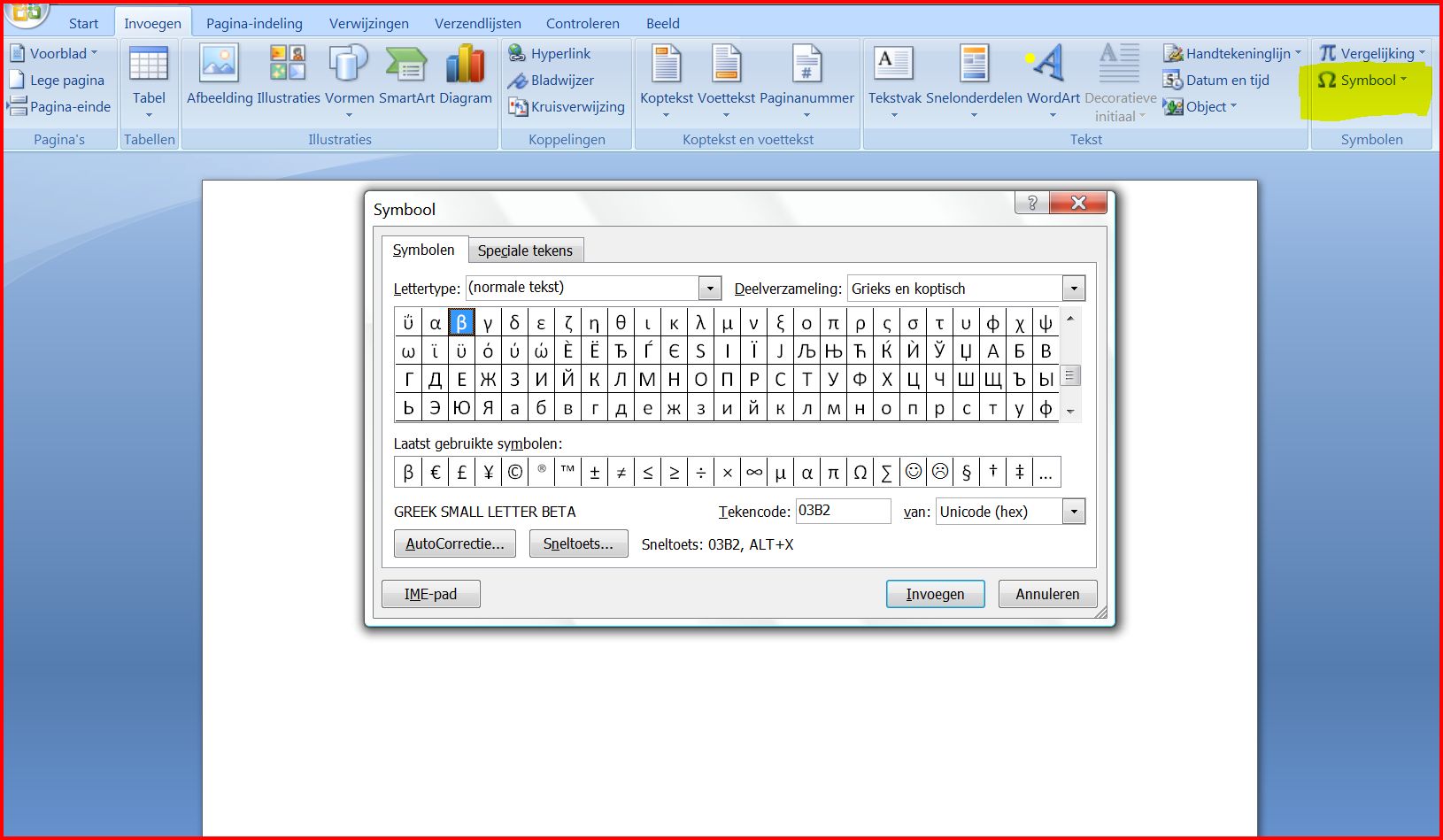Viewport: 1443px width, 840px height.
Task: Open the Beeld ribbon tab
Action: [662, 23]
